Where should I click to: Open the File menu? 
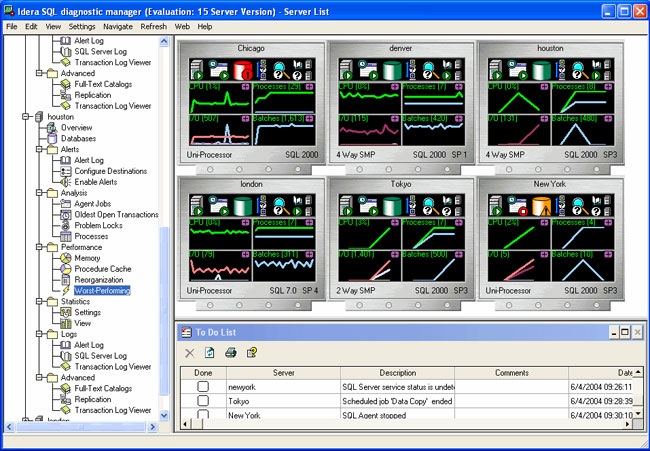(12, 27)
